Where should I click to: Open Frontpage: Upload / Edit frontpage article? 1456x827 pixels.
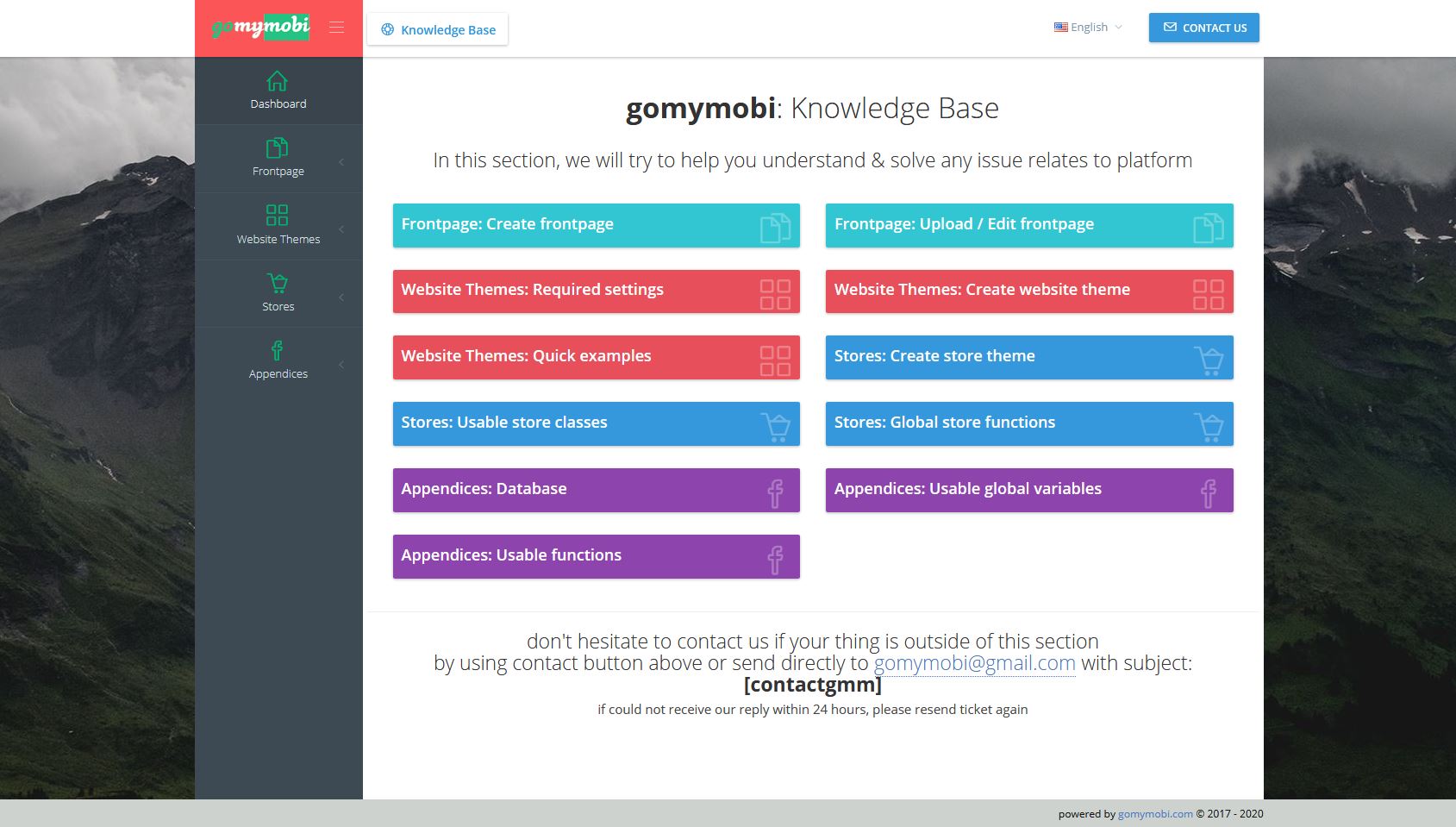pyautogui.click(x=1029, y=225)
